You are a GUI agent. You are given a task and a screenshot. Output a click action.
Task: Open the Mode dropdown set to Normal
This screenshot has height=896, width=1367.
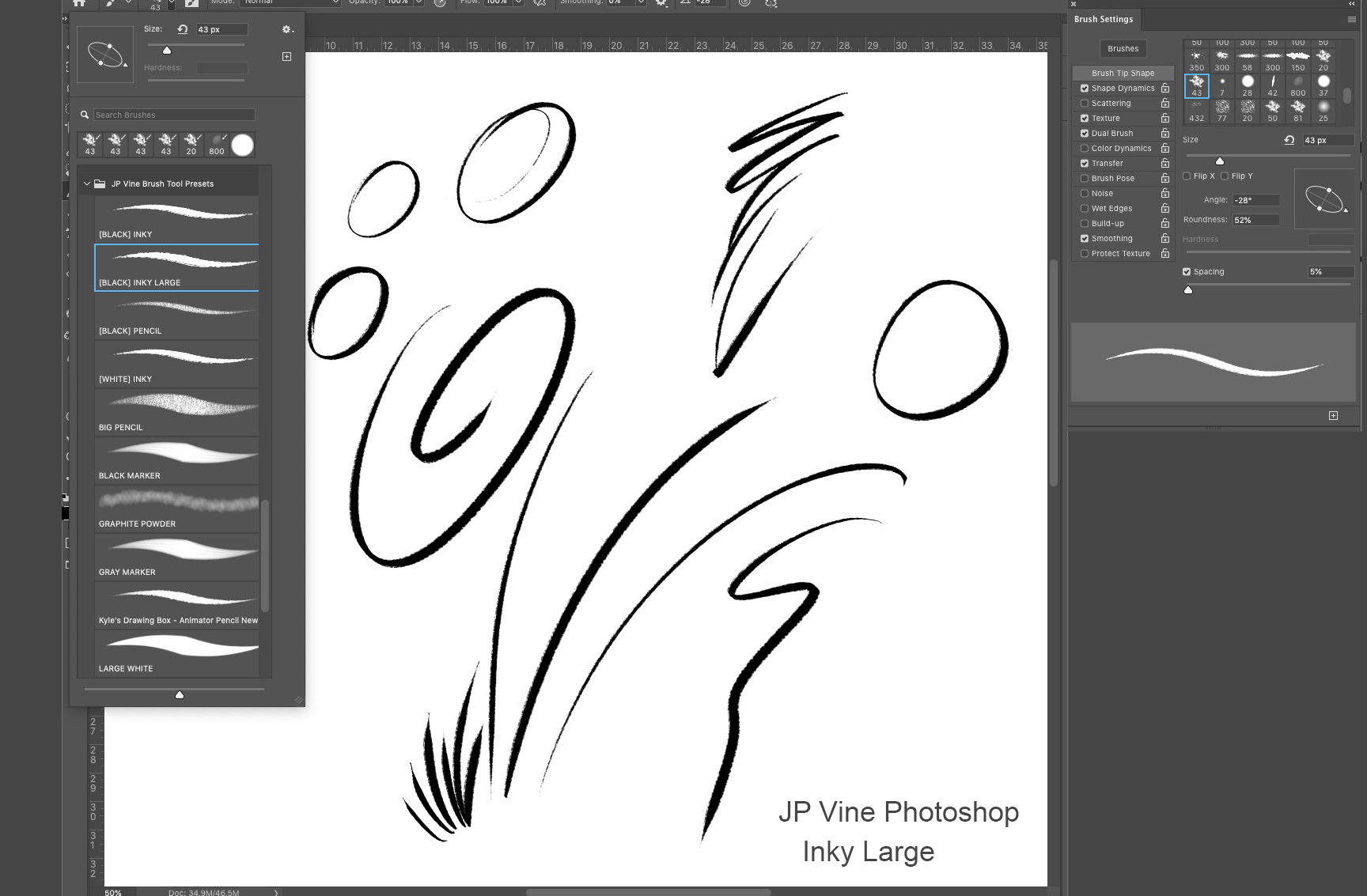290,2
